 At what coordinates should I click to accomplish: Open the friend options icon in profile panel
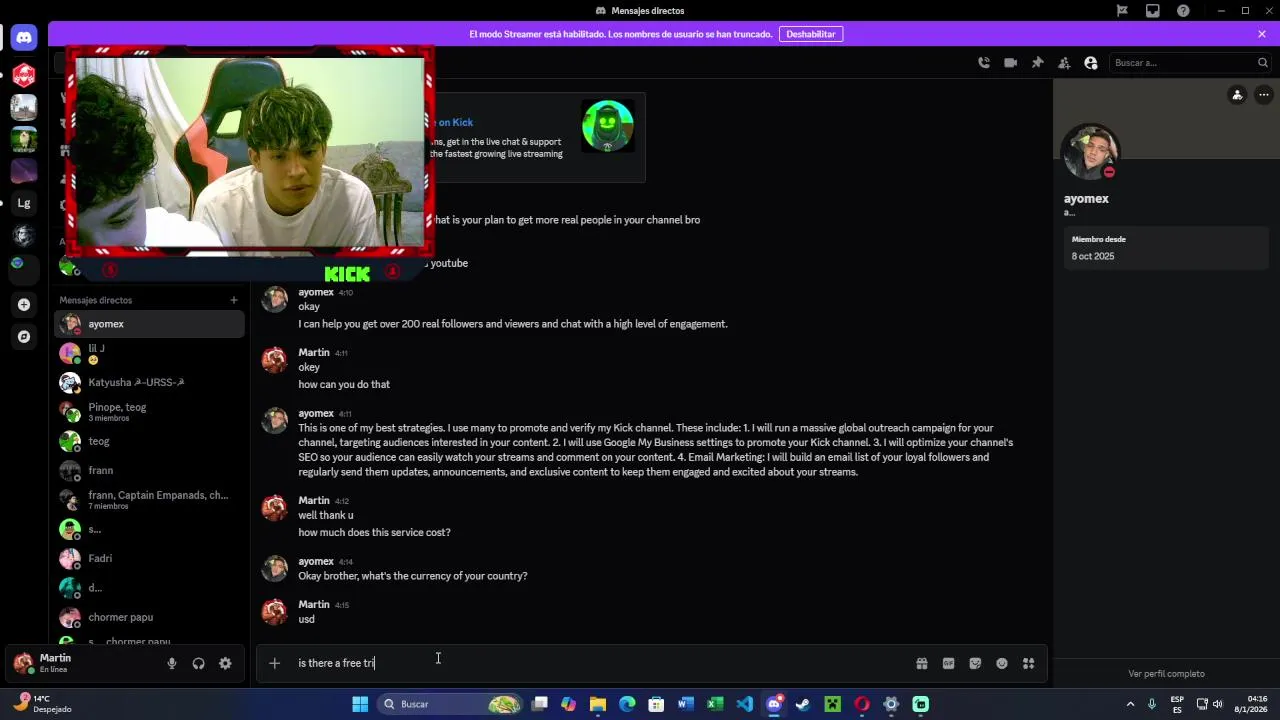[x=1237, y=95]
